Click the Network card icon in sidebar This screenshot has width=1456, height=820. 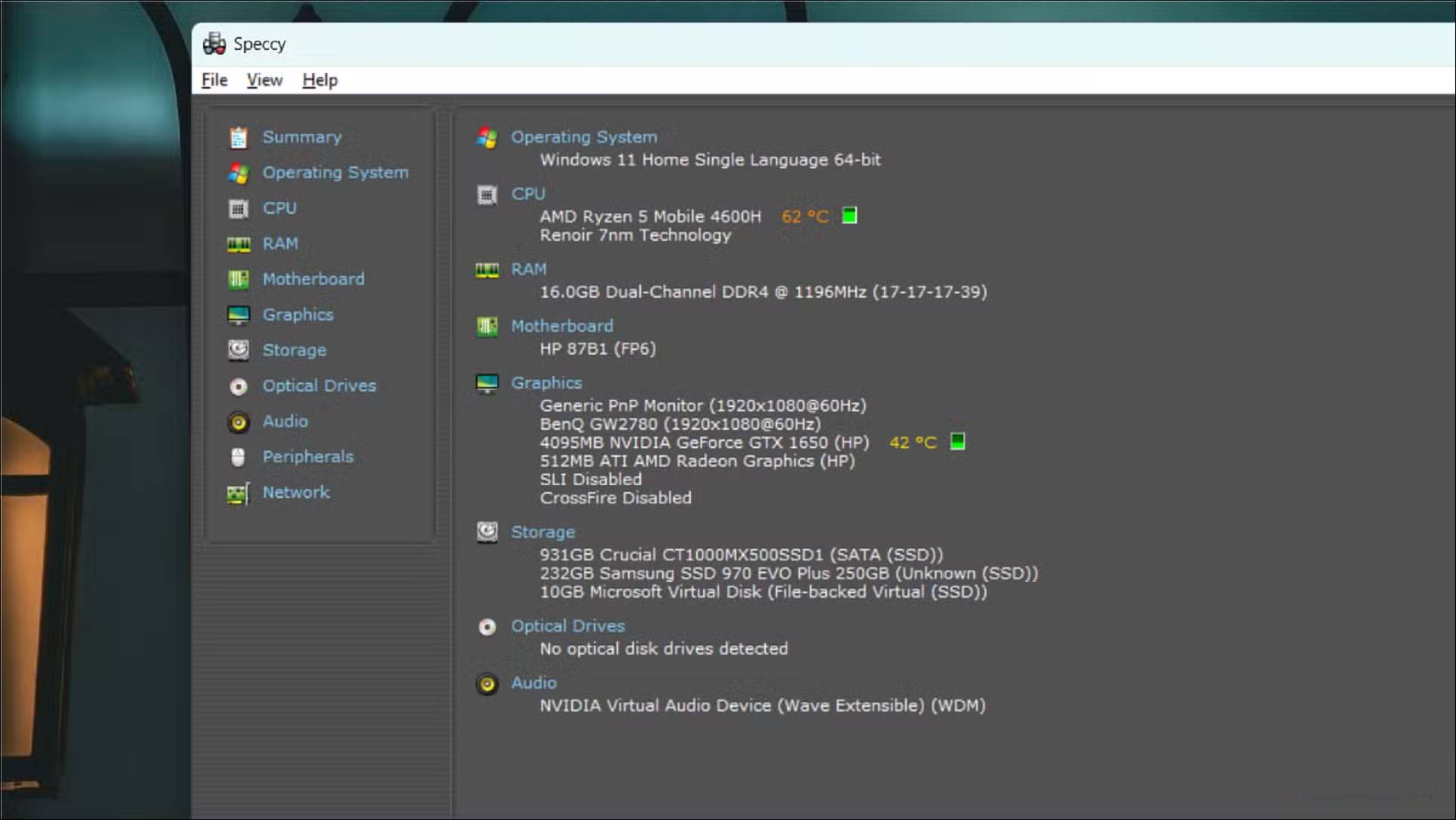(239, 493)
